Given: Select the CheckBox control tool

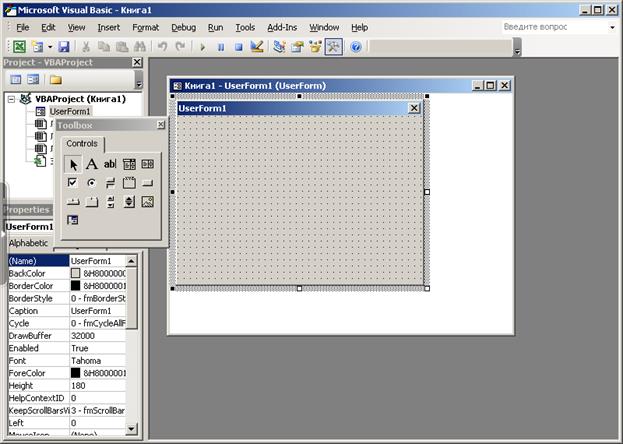Looking at the screenshot, I should click(73, 183).
